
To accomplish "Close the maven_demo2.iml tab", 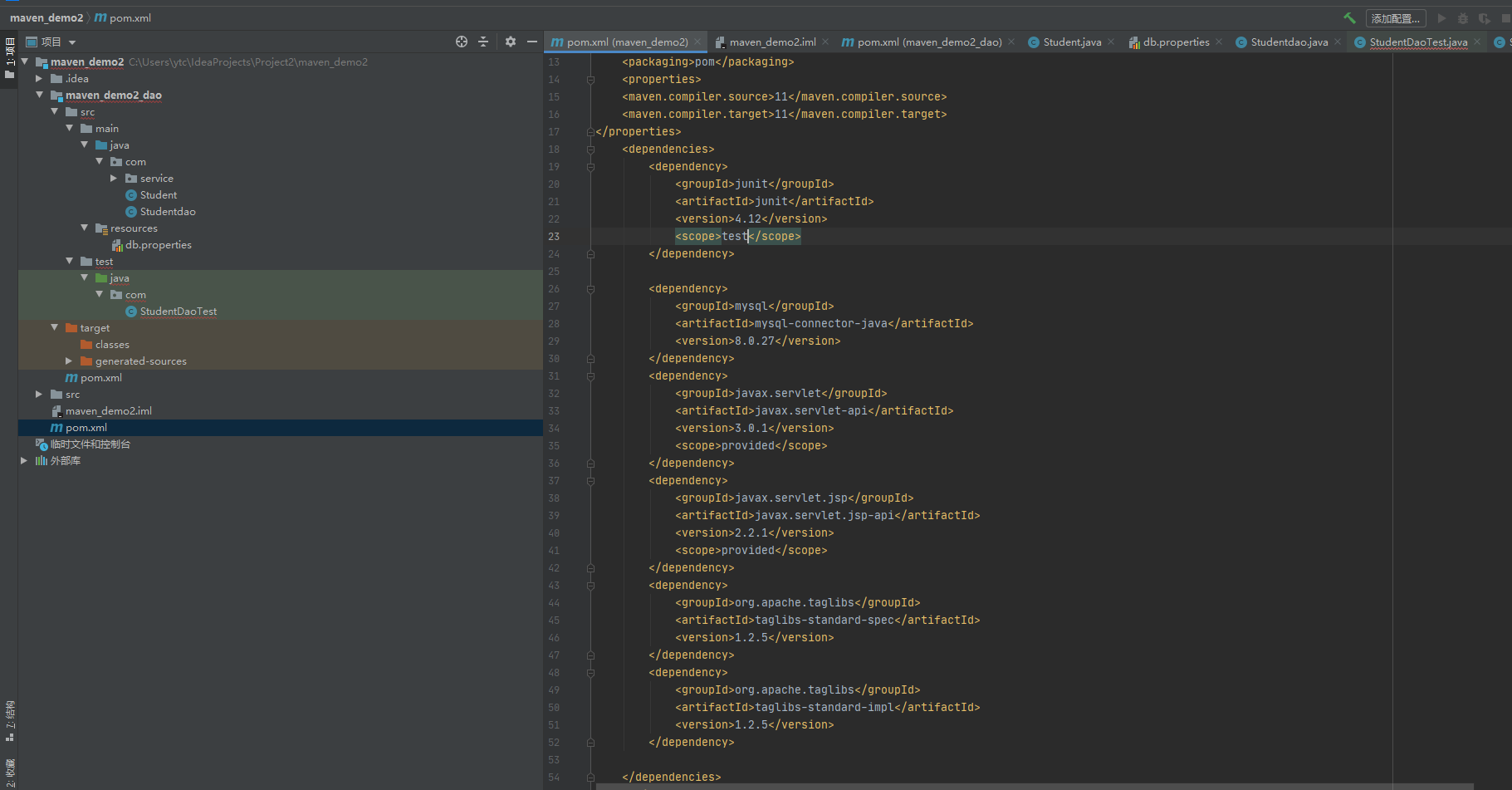I will tap(825, 42).
